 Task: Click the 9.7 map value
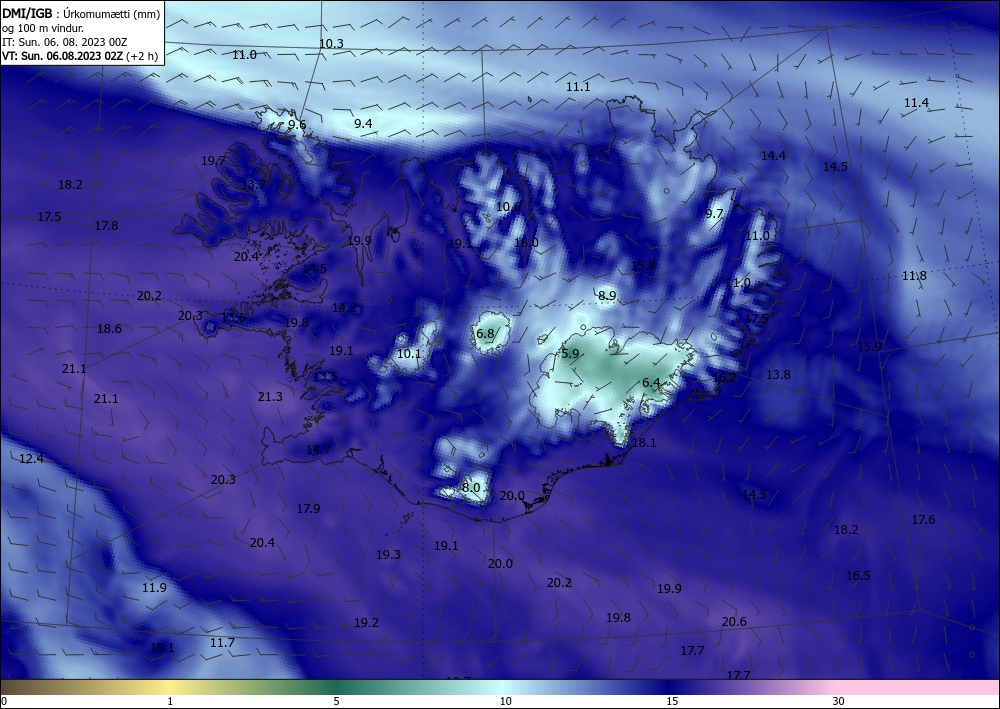point(714,213)
